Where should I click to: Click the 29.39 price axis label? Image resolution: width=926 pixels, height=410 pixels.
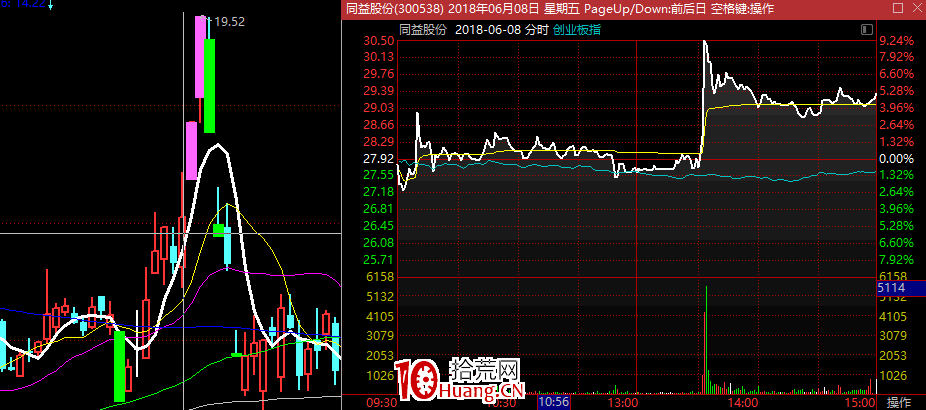380,92
